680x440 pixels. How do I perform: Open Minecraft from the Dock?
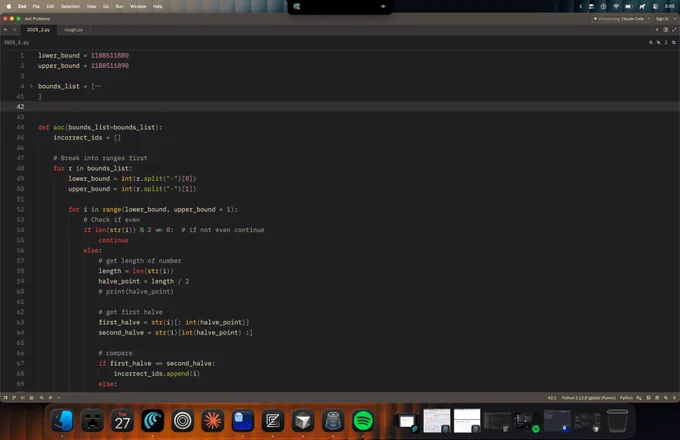(x=92, y=420)
